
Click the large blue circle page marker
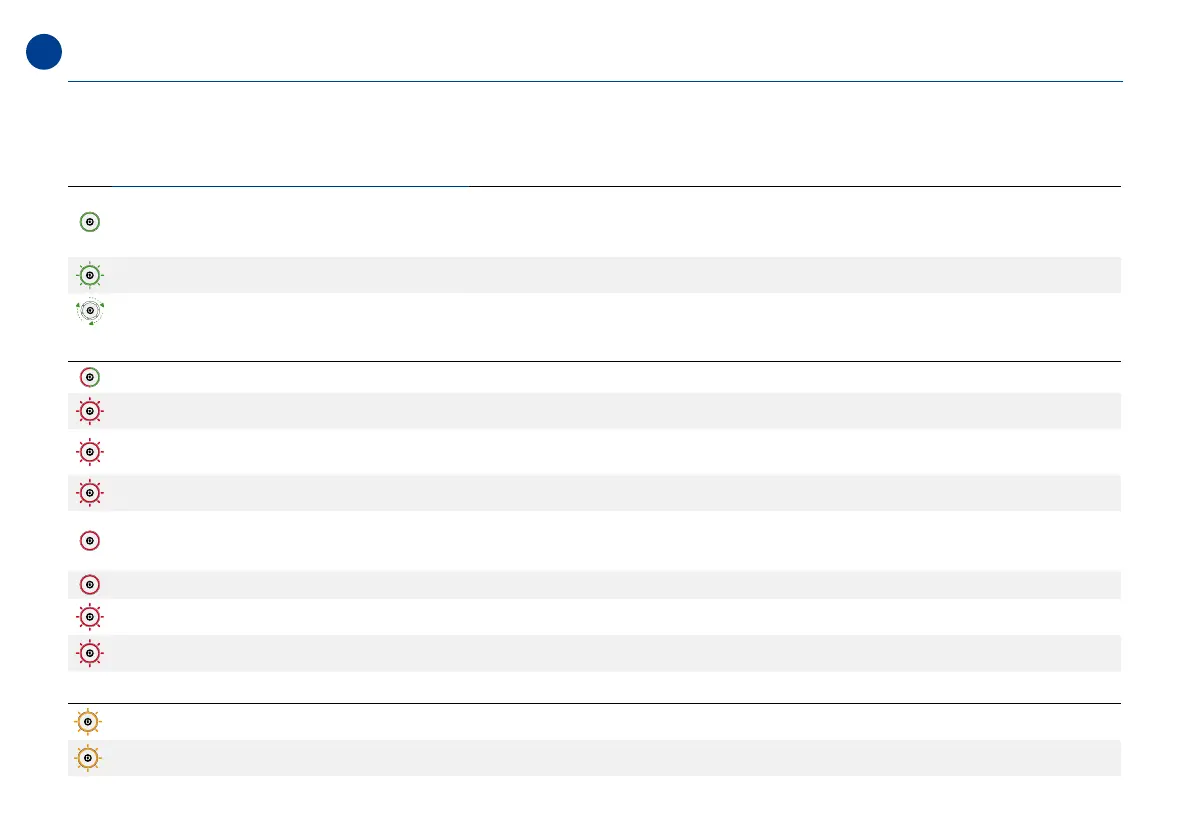[44, 52]
